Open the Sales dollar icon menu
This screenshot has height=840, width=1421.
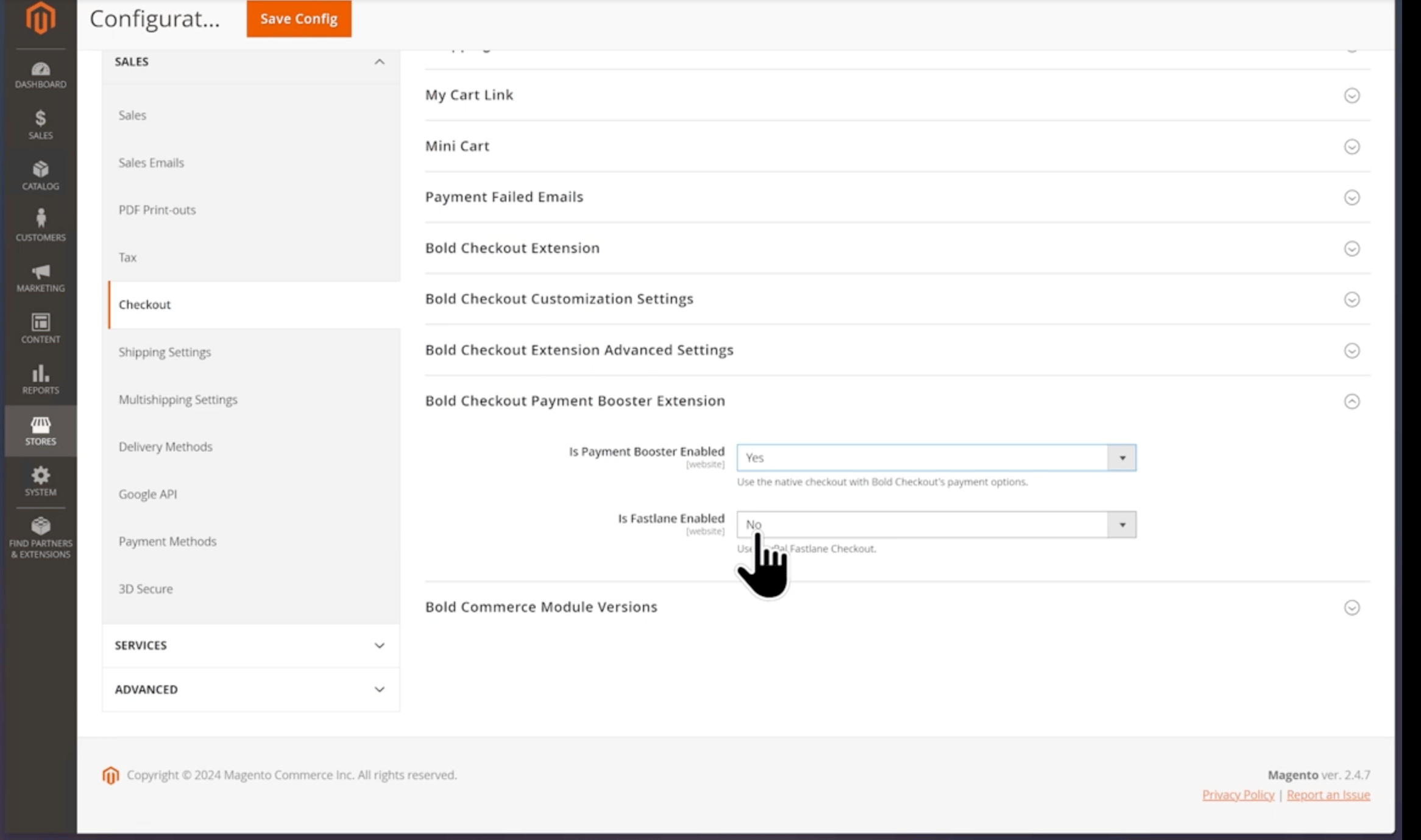click(40, 124)
